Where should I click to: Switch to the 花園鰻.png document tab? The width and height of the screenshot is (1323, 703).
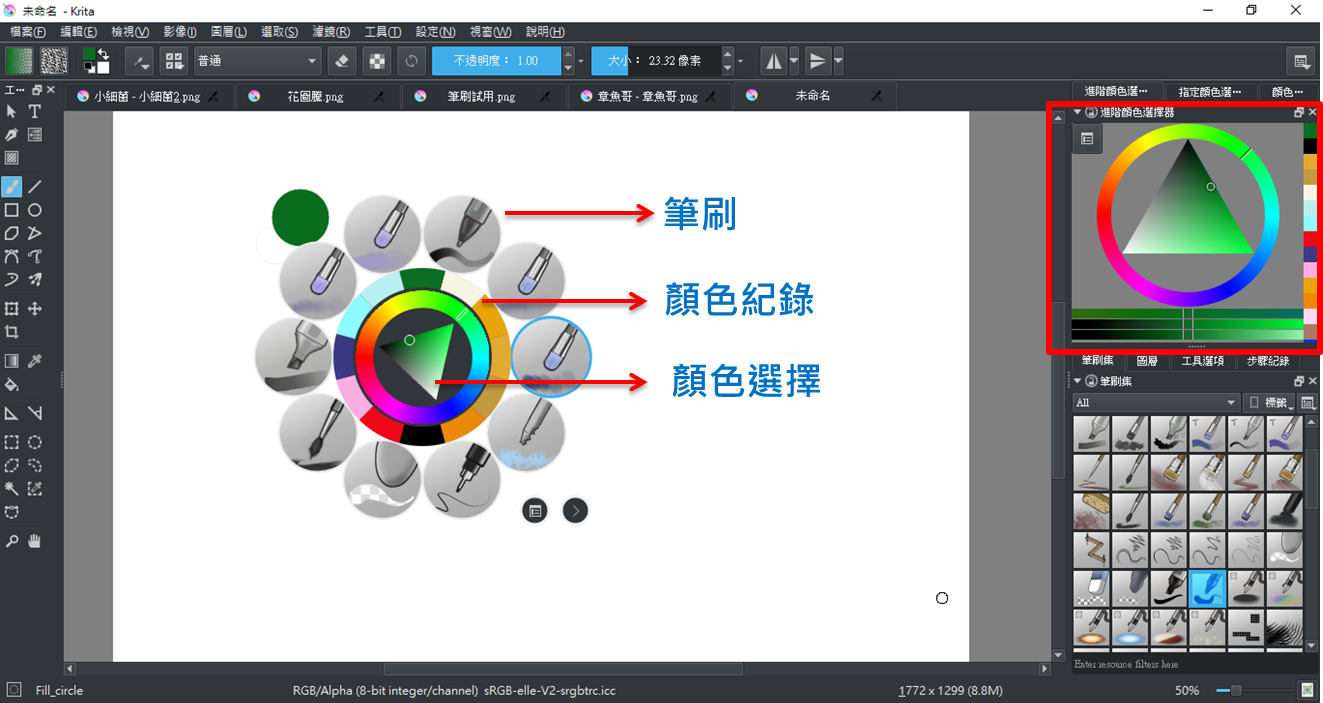pos(318,96)
